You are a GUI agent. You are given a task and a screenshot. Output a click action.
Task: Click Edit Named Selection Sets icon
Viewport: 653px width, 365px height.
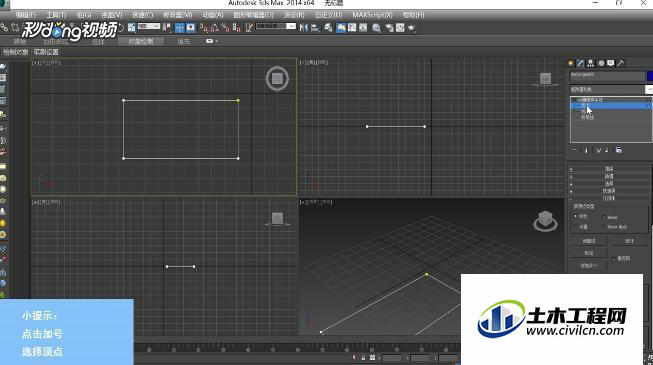point(249,28)
